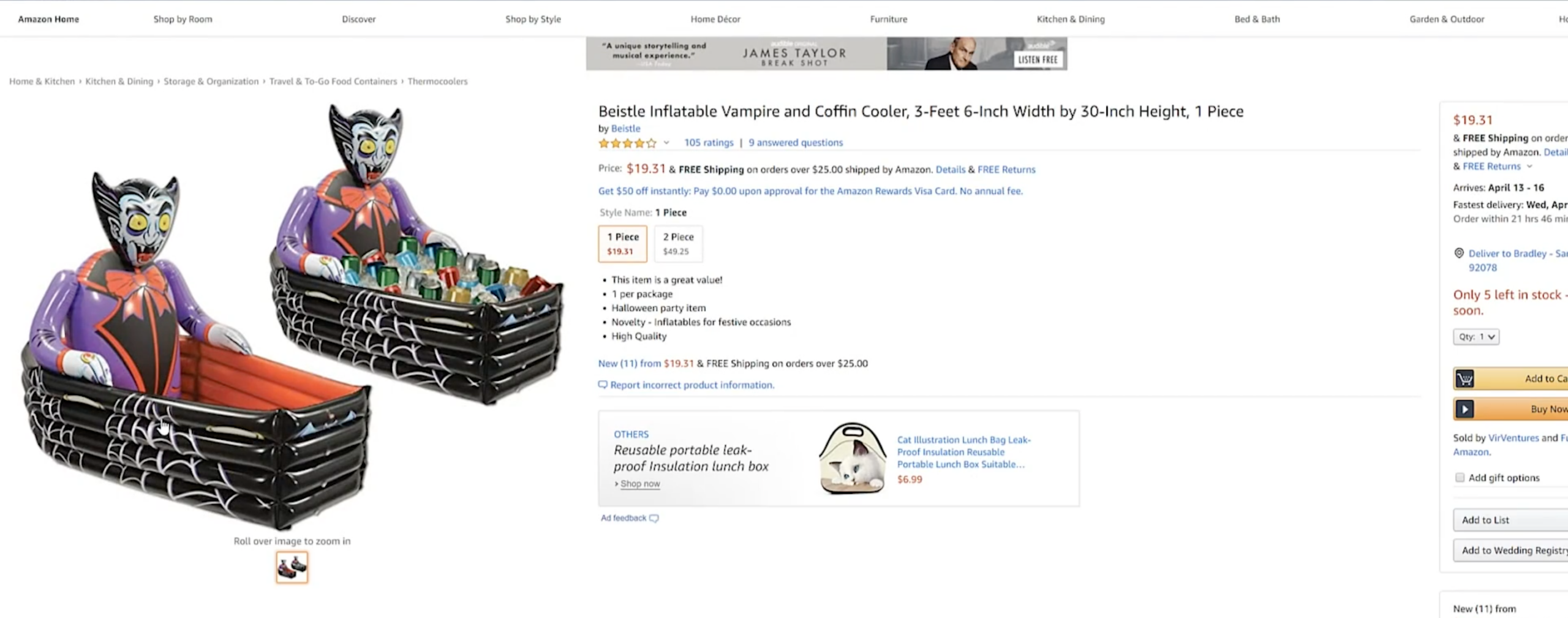
Task: Click the delivery location pin icon
Action: pos(1459,254)
